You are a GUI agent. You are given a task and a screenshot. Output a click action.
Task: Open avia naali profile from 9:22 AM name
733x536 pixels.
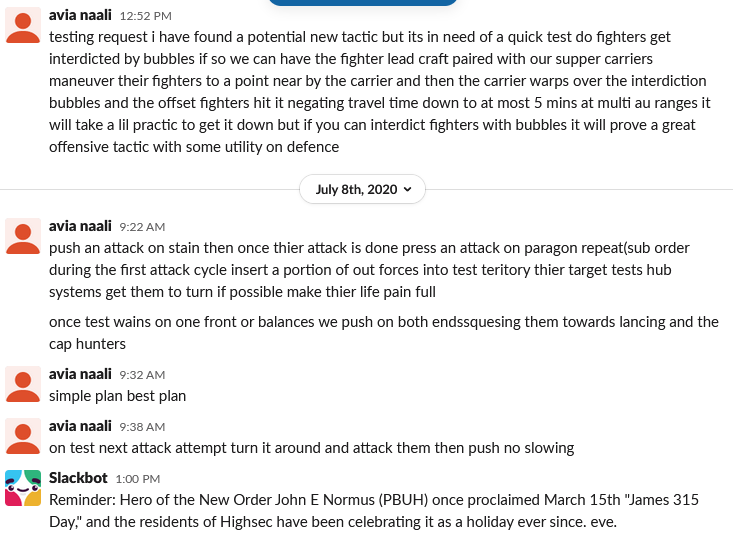coord(80,226)
